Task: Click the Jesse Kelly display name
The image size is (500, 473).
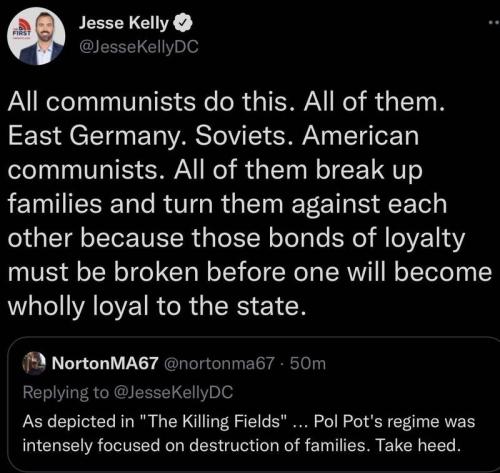Action: coord(123,23)
